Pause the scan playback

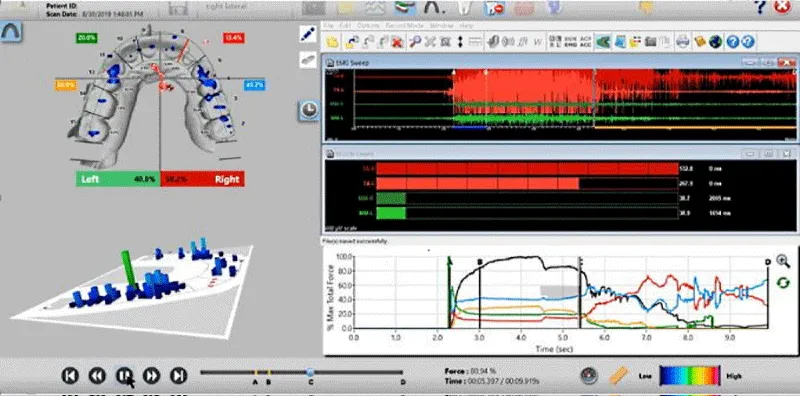124,376
